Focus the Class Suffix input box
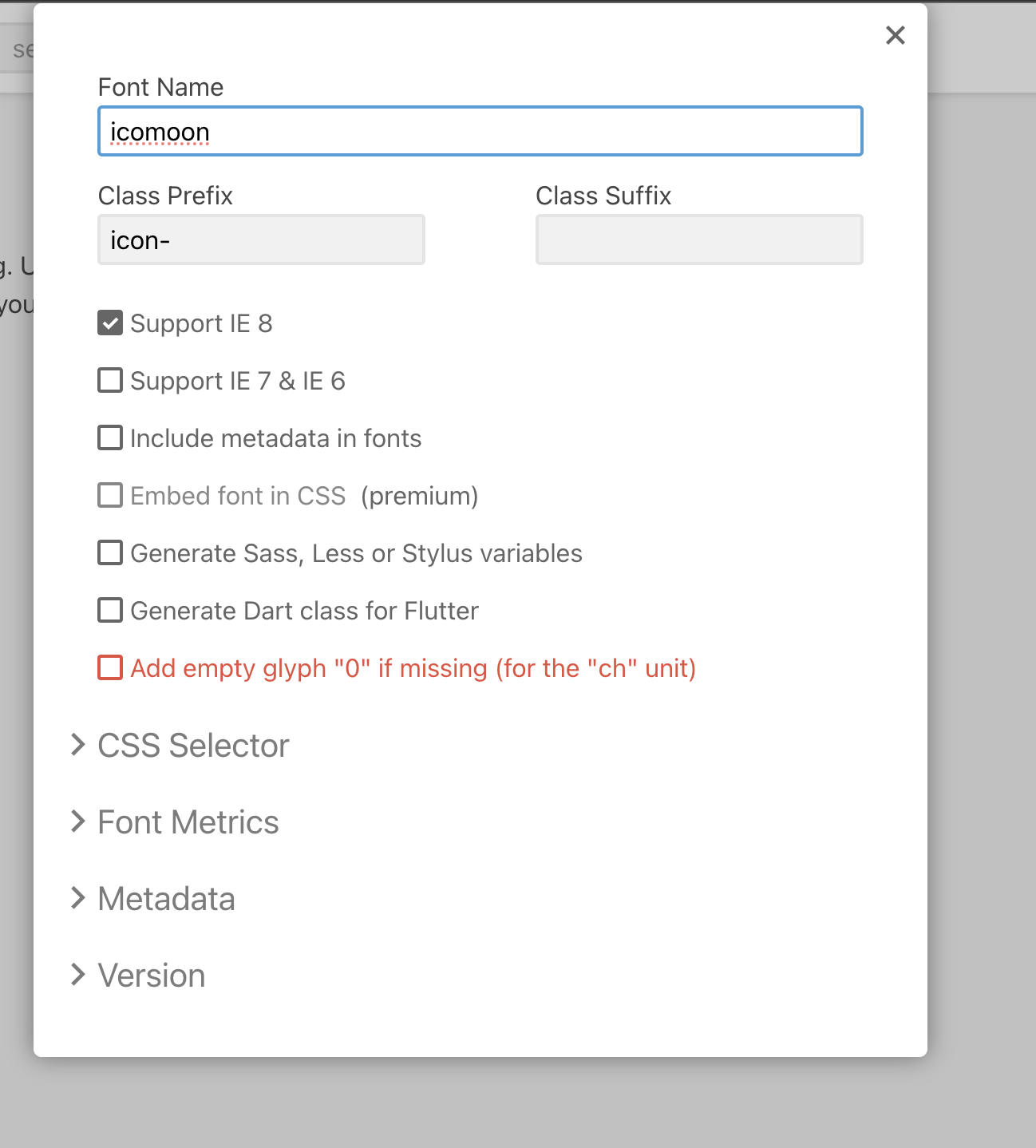The height and width of the screenshot is (1148, 1036). (x=699, y=239)
